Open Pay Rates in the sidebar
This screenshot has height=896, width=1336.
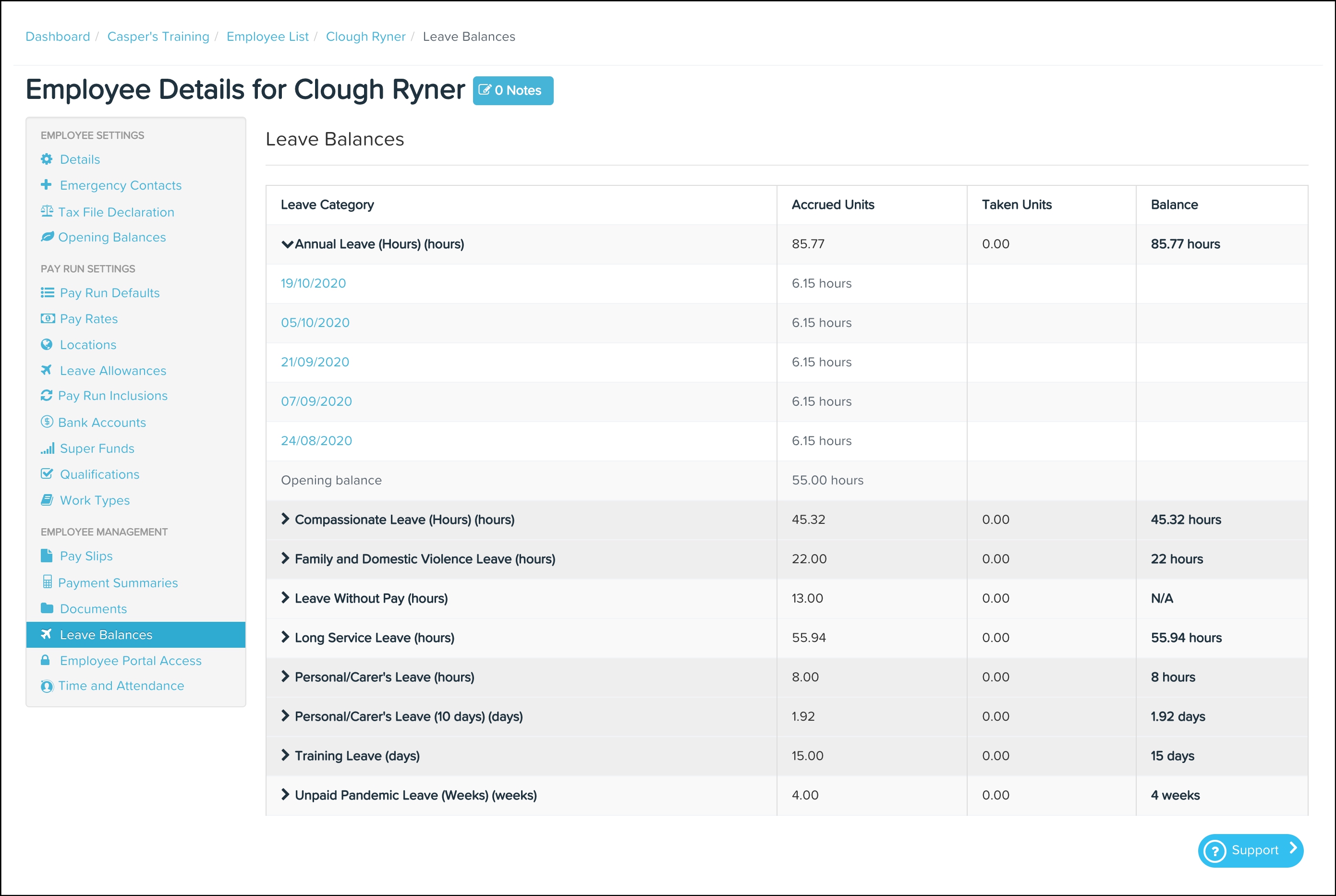pos(88,319)
